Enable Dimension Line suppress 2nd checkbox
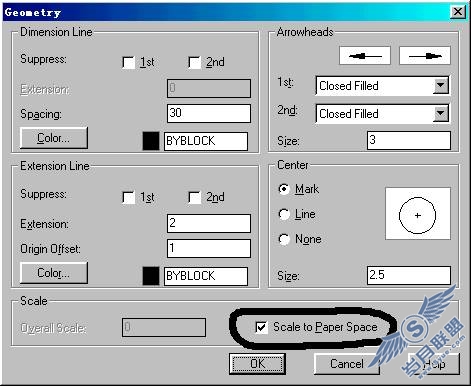 point(194,62)
